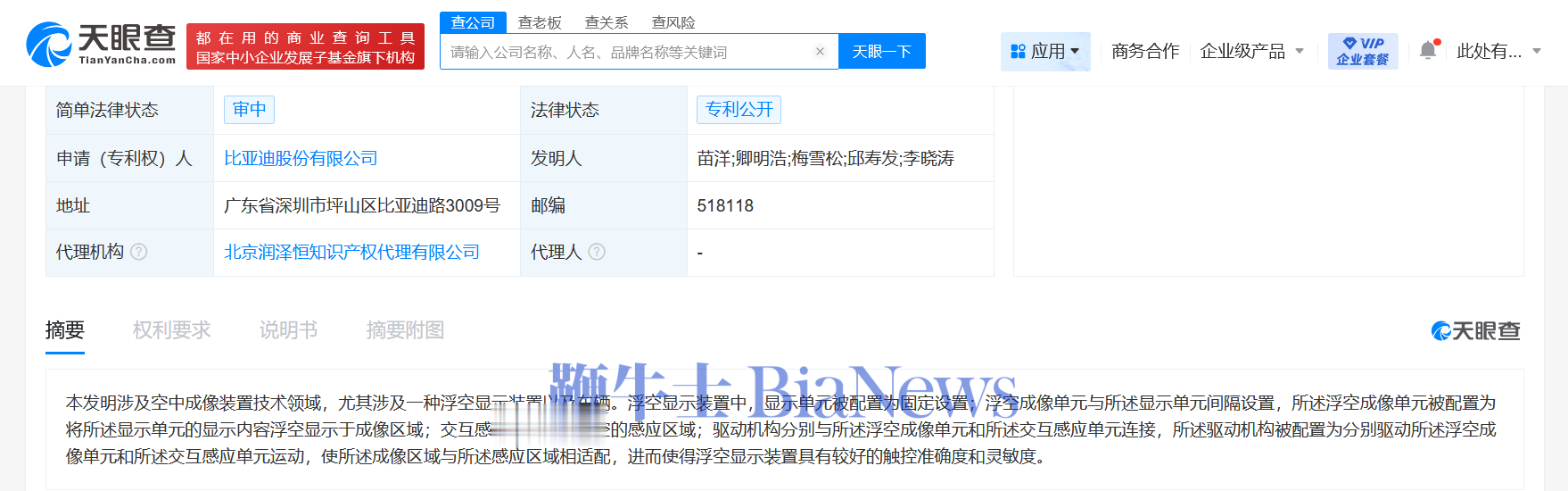
Task: Open the 说明书 tab
Action: tap(288, 330)
